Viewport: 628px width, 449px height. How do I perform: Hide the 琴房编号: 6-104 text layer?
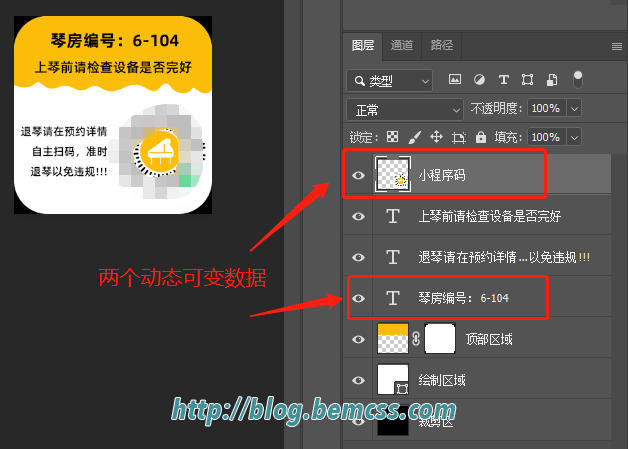coord(358,298)
